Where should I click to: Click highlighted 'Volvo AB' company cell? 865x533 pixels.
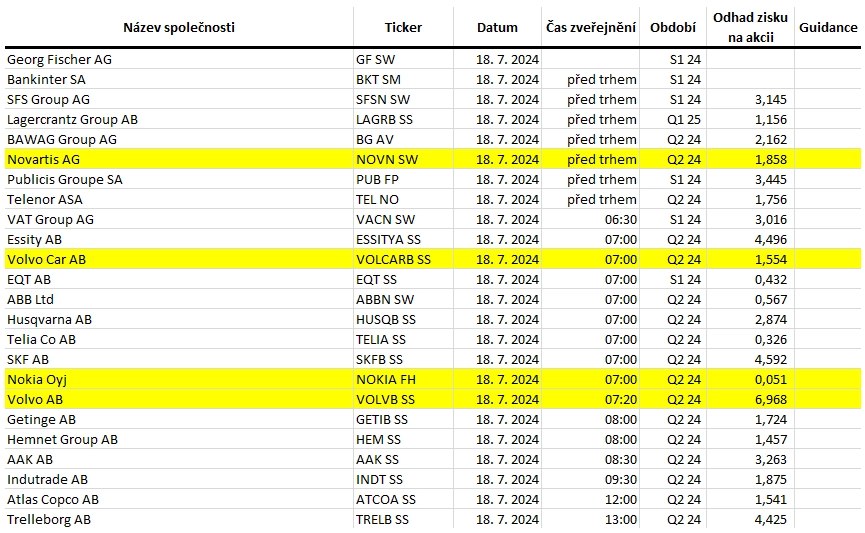click(x=35, y=399)
